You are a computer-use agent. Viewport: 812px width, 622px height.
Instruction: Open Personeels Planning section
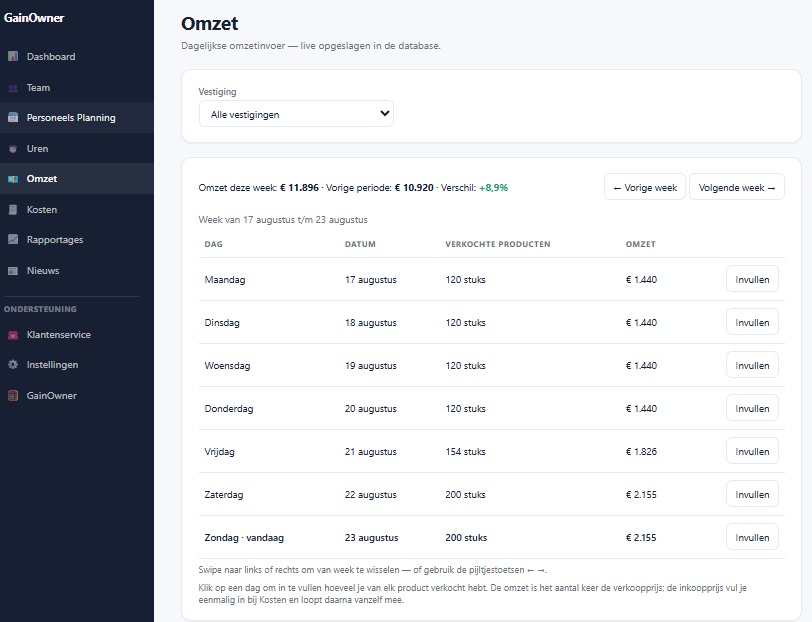[x=77, y=118]
